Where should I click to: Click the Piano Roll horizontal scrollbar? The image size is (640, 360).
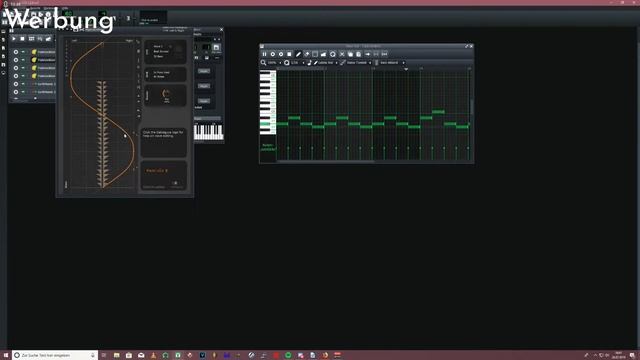[x=325, y=162]
